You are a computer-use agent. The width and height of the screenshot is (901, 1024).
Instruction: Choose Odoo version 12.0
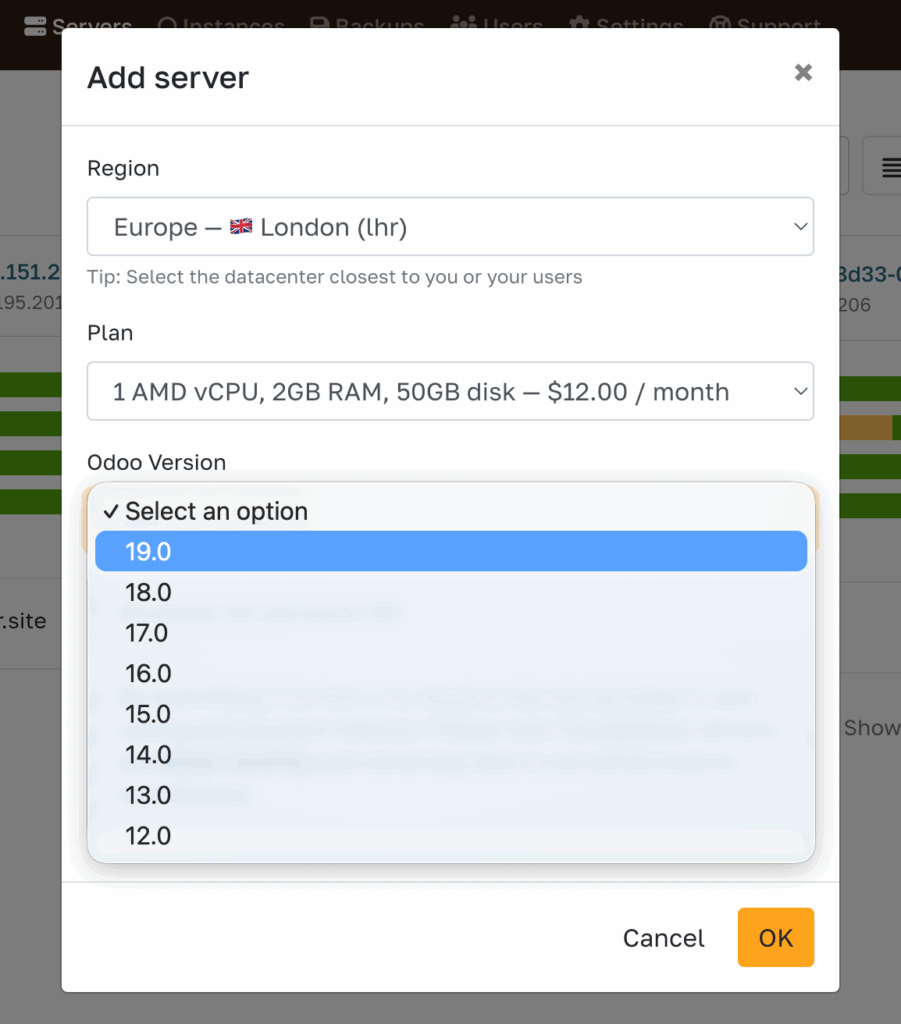click(x=450, y=835)
